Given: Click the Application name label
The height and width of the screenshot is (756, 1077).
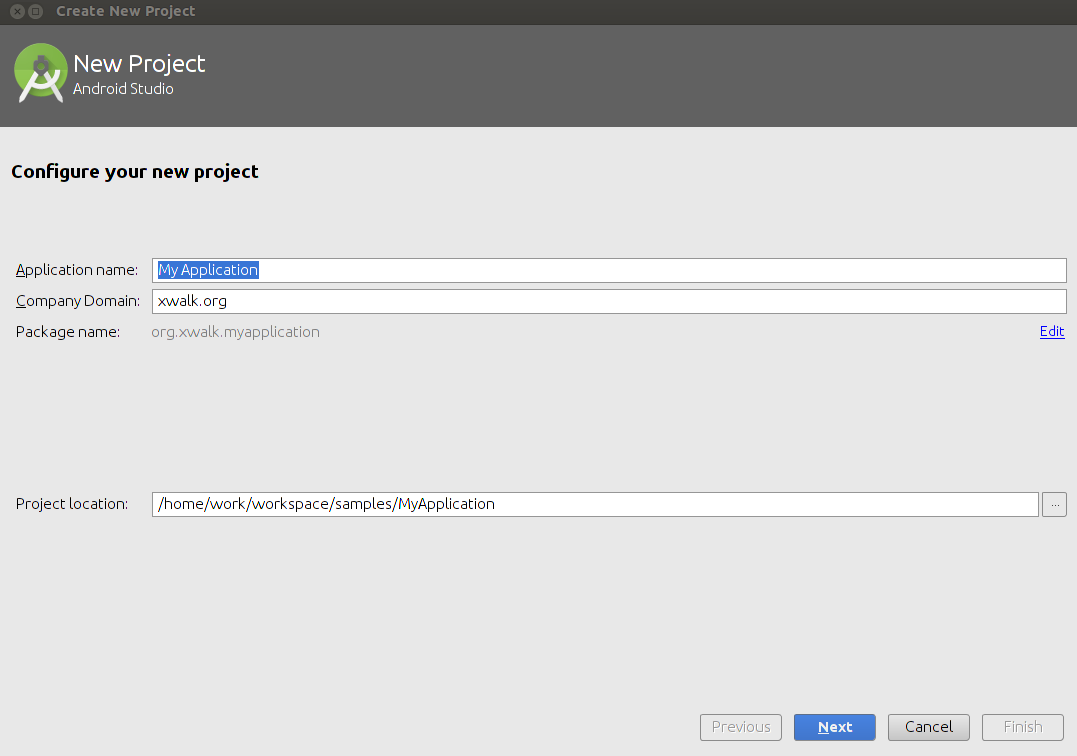Looking at the screenshot, I should tap(77, 271).
